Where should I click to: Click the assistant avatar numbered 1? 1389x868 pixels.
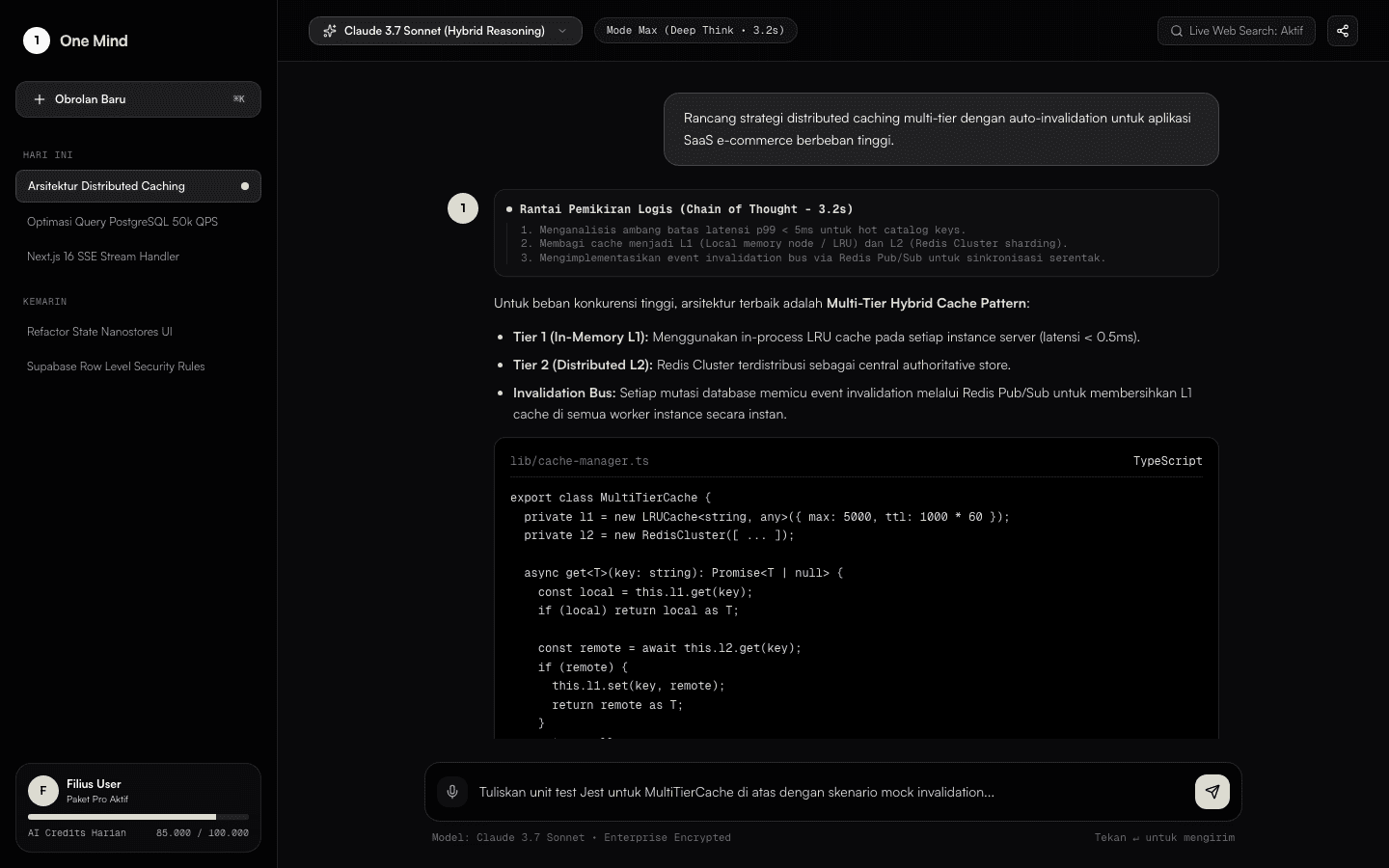[x=463, y=207]
